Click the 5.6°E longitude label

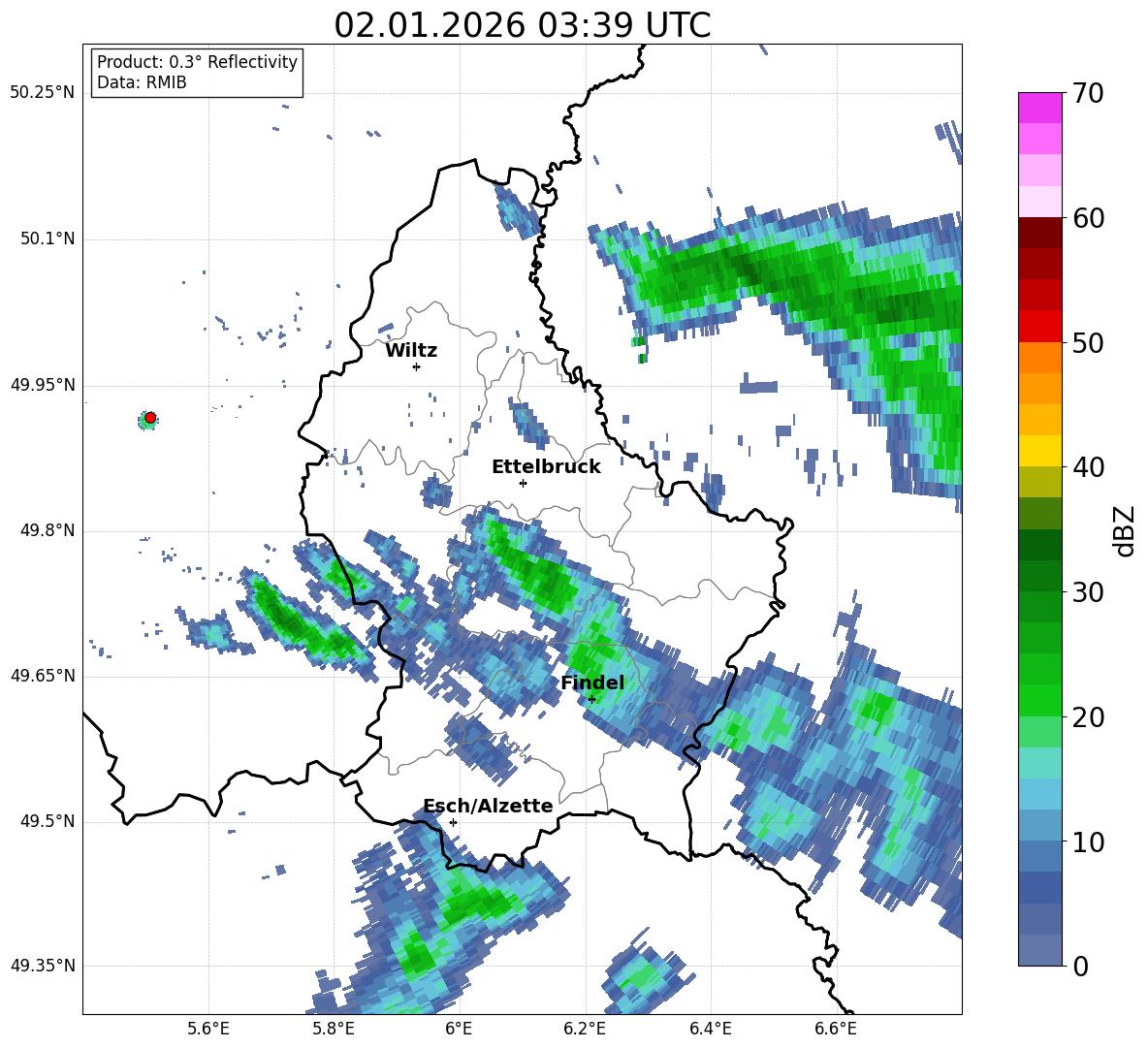pos(208,1030)
